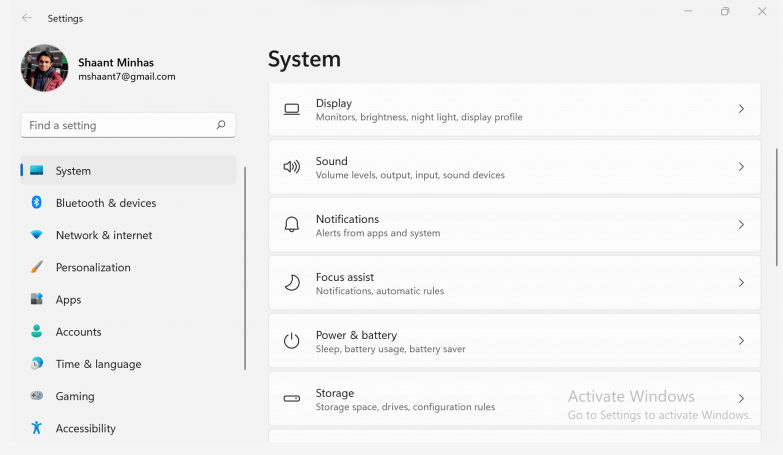
Task: Click the Bluetooth icon in sidebar
Action: (x=36, y=202)
